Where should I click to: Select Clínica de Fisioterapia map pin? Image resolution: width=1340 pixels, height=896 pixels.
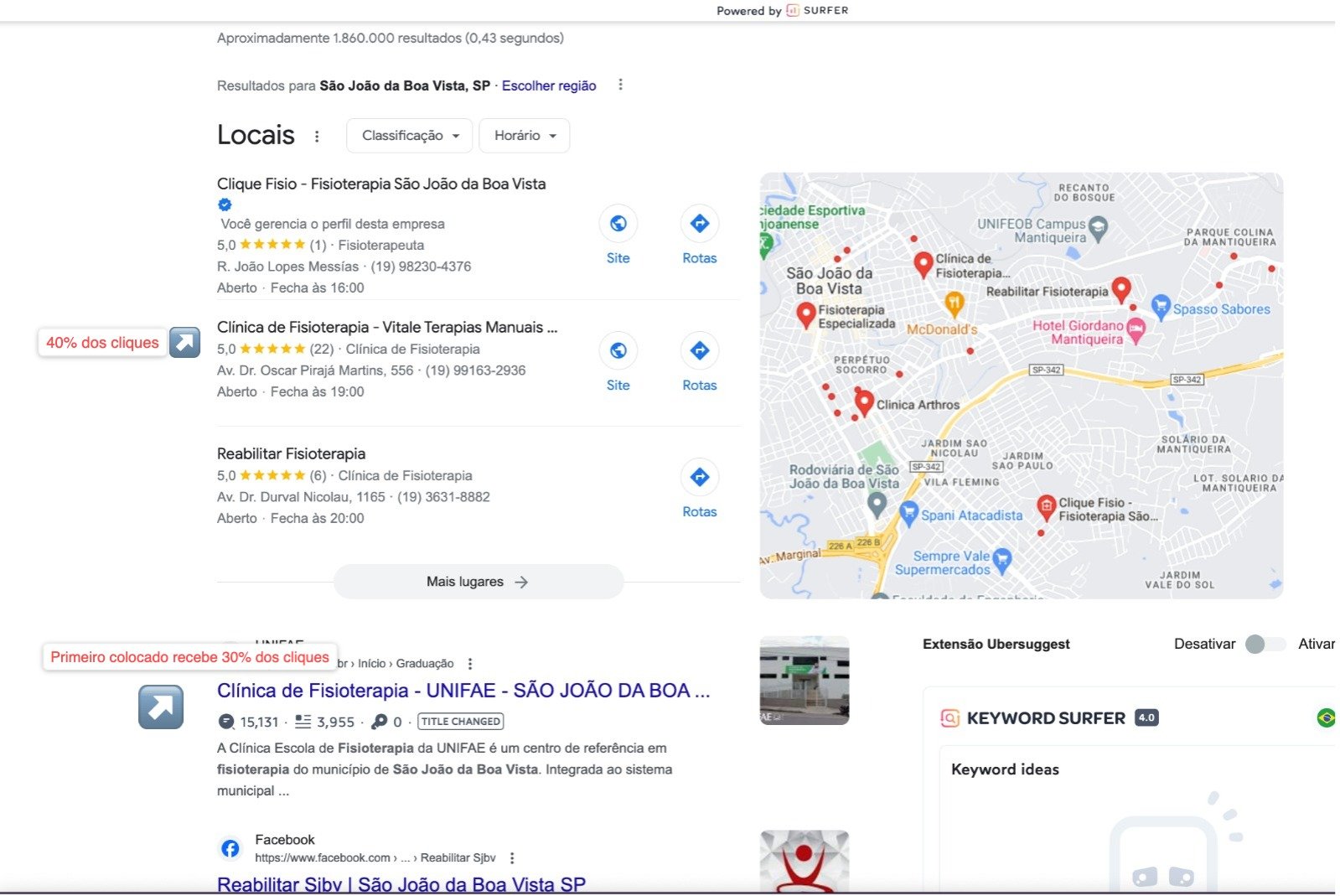click(x=923, y=264)
